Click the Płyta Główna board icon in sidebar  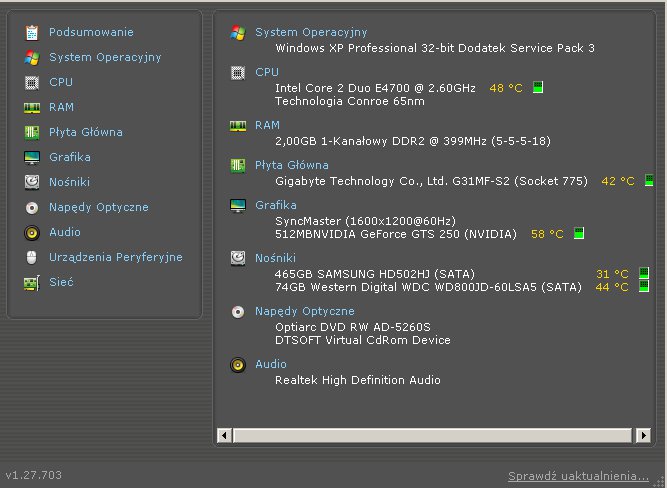tap(32, 132)
